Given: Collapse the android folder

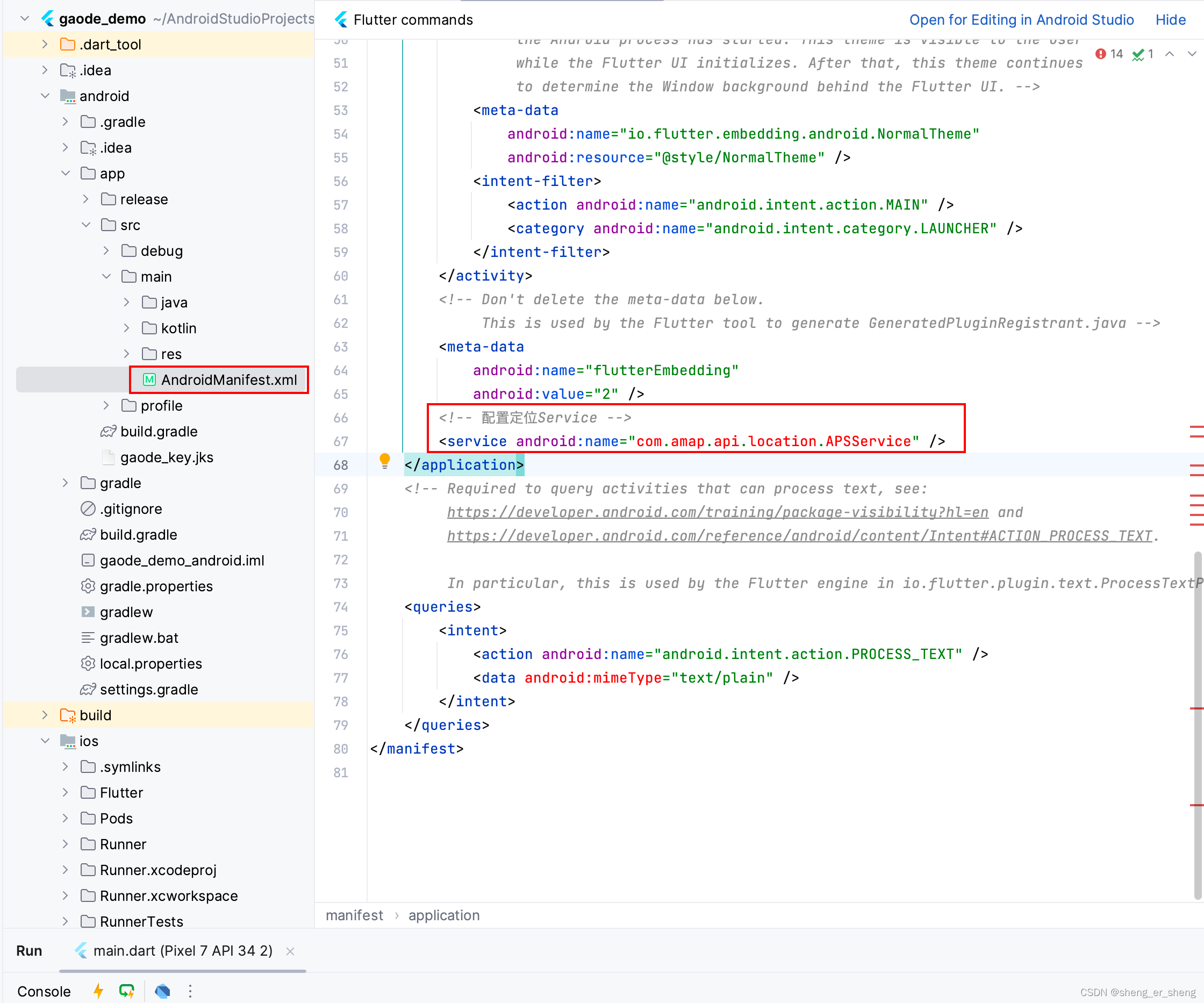Looking at the screenshot, I should tap(45, 96).
